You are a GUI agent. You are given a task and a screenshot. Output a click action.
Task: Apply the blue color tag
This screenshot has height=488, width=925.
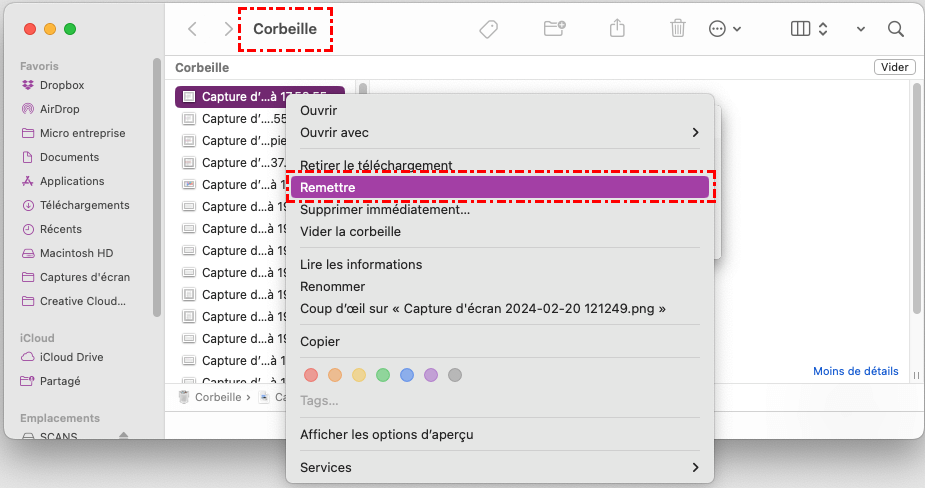(406, 375)
